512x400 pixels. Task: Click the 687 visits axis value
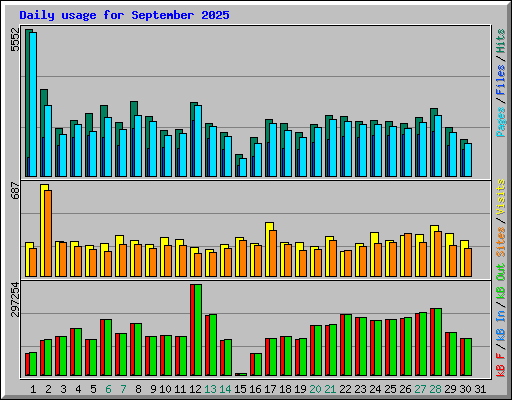click(16, 191)
